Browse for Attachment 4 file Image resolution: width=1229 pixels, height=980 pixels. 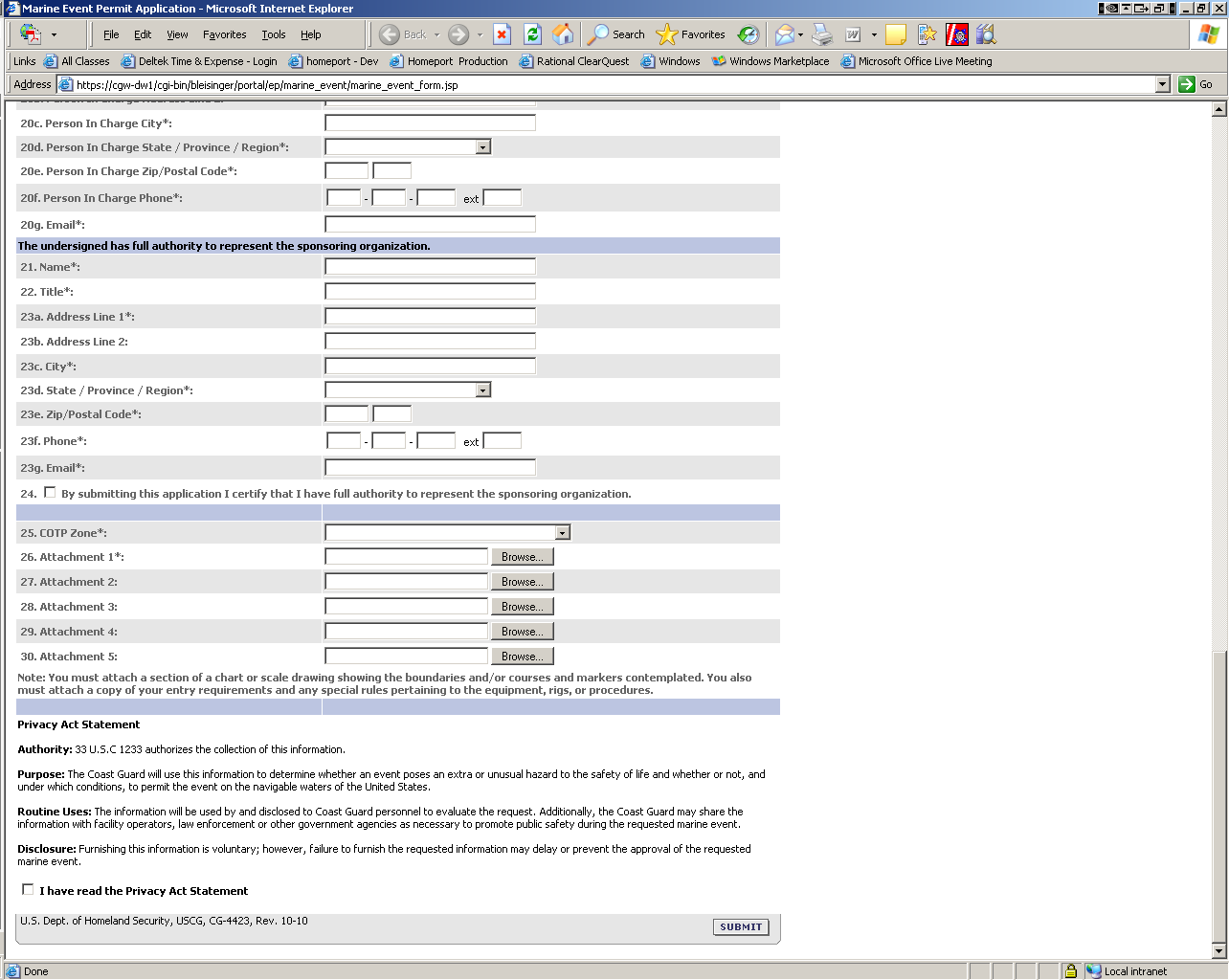tap(522, 632)
